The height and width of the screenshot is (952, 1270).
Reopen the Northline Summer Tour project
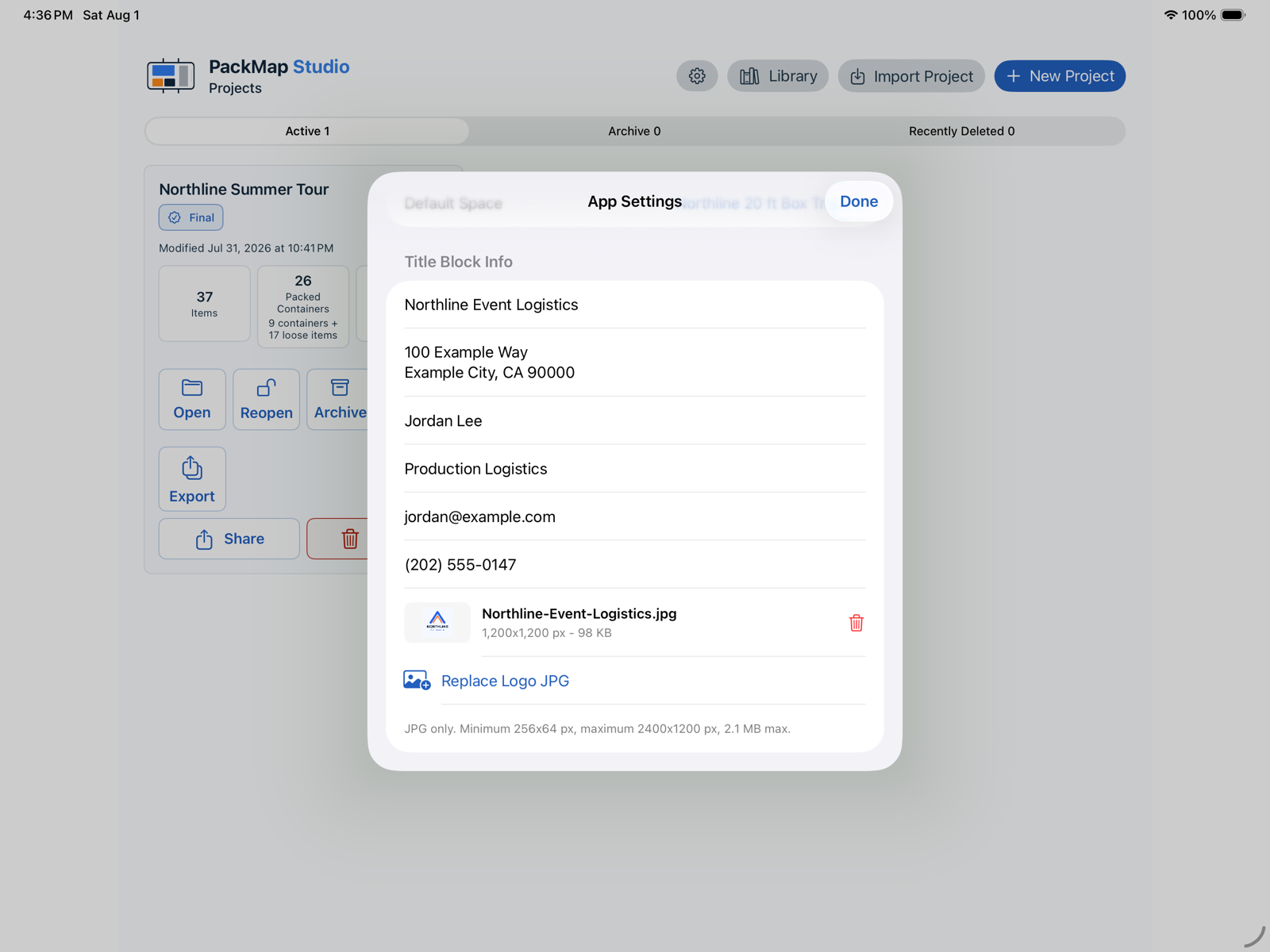[x=267, y=399]
